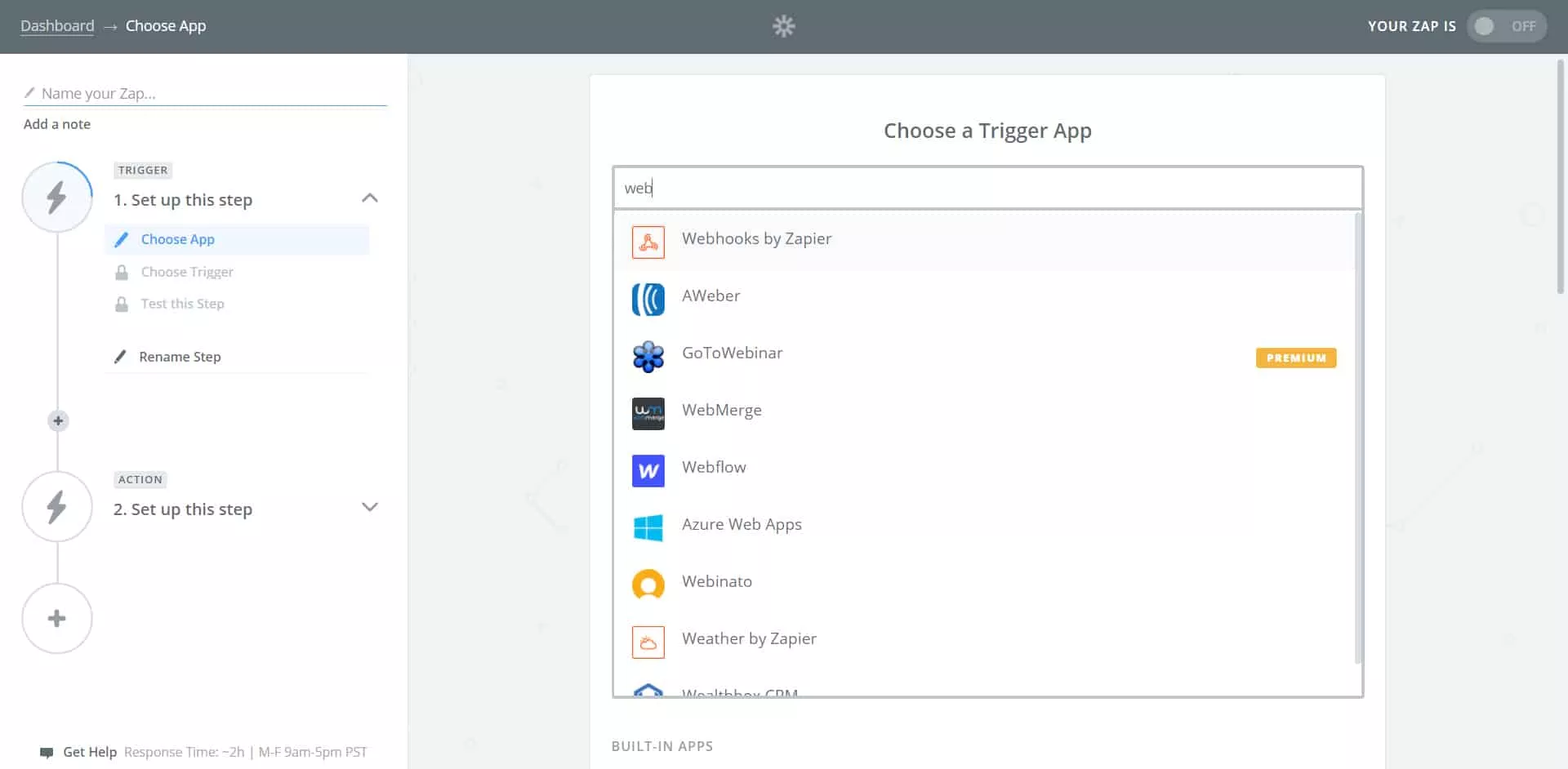This screenshot has height=769, width=1568.
Task: Click the action lightning bolt step circle
Action: tap(57, 507)
